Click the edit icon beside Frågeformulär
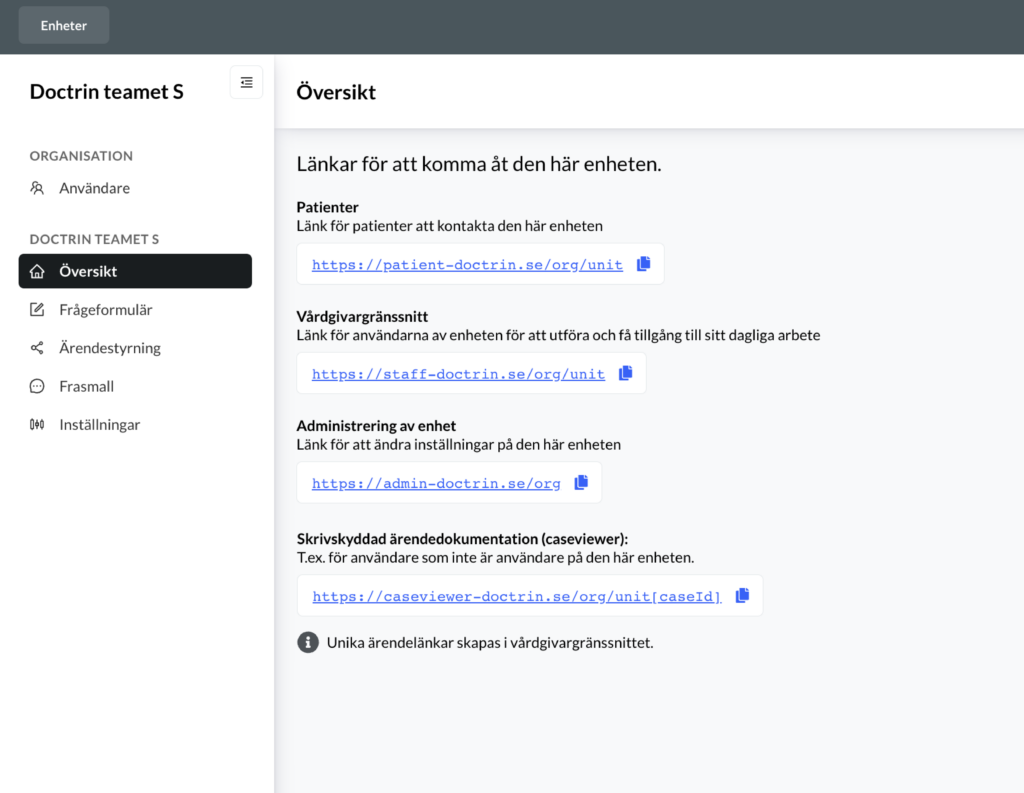The height and width of the screenshot is (793, 1024). click(37, 310)
